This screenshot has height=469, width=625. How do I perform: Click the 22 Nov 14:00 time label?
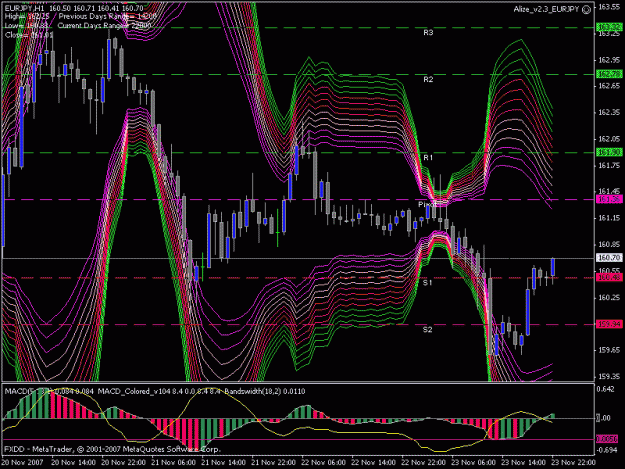pos(373,463)
